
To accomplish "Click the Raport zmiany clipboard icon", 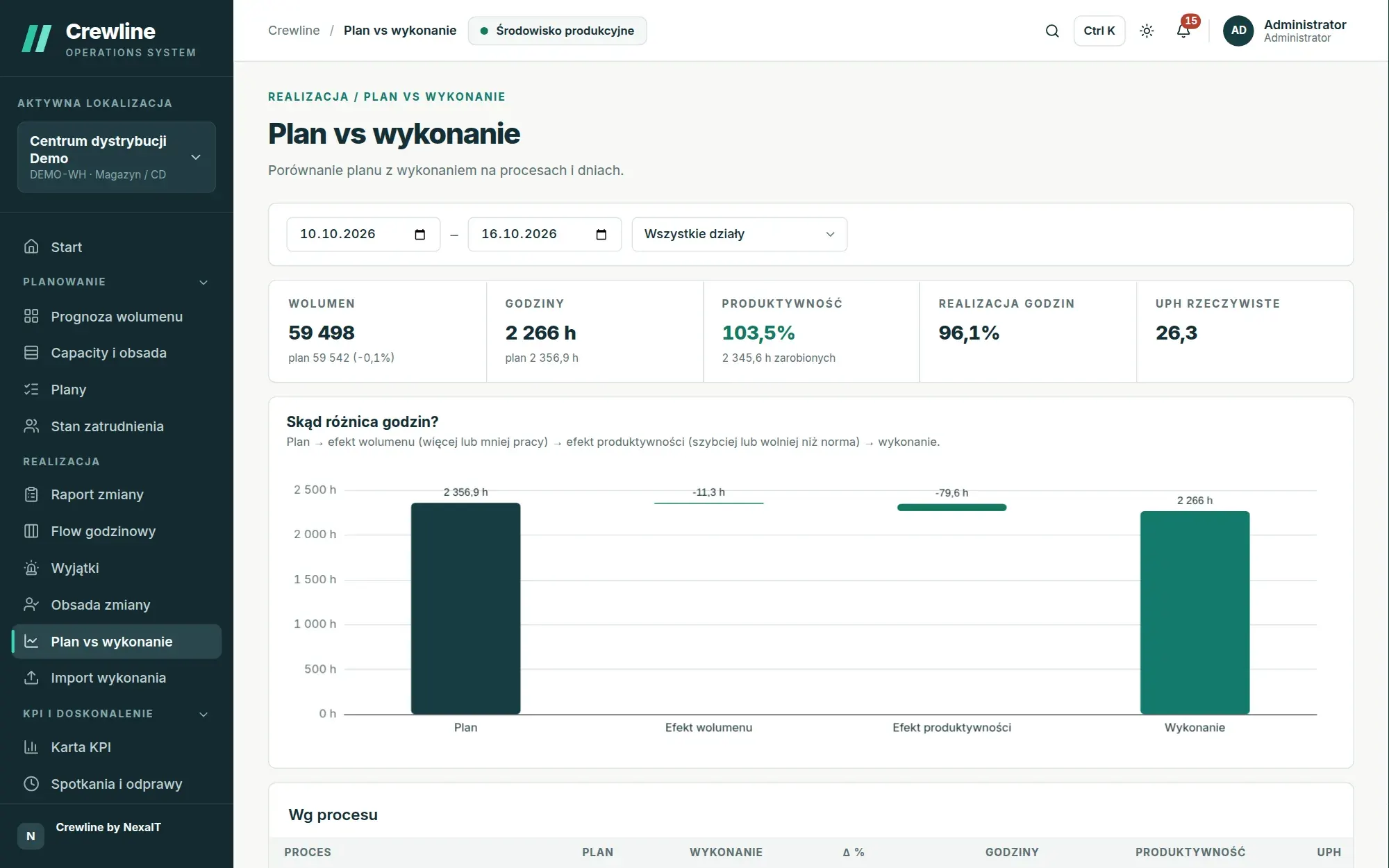I will point(31,494).
